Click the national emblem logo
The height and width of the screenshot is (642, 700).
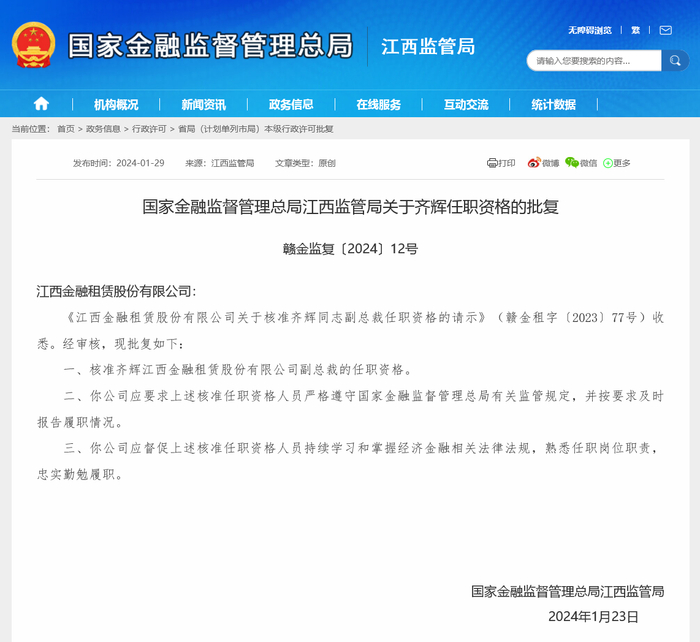pyautogui.click(x=33, y=45)
